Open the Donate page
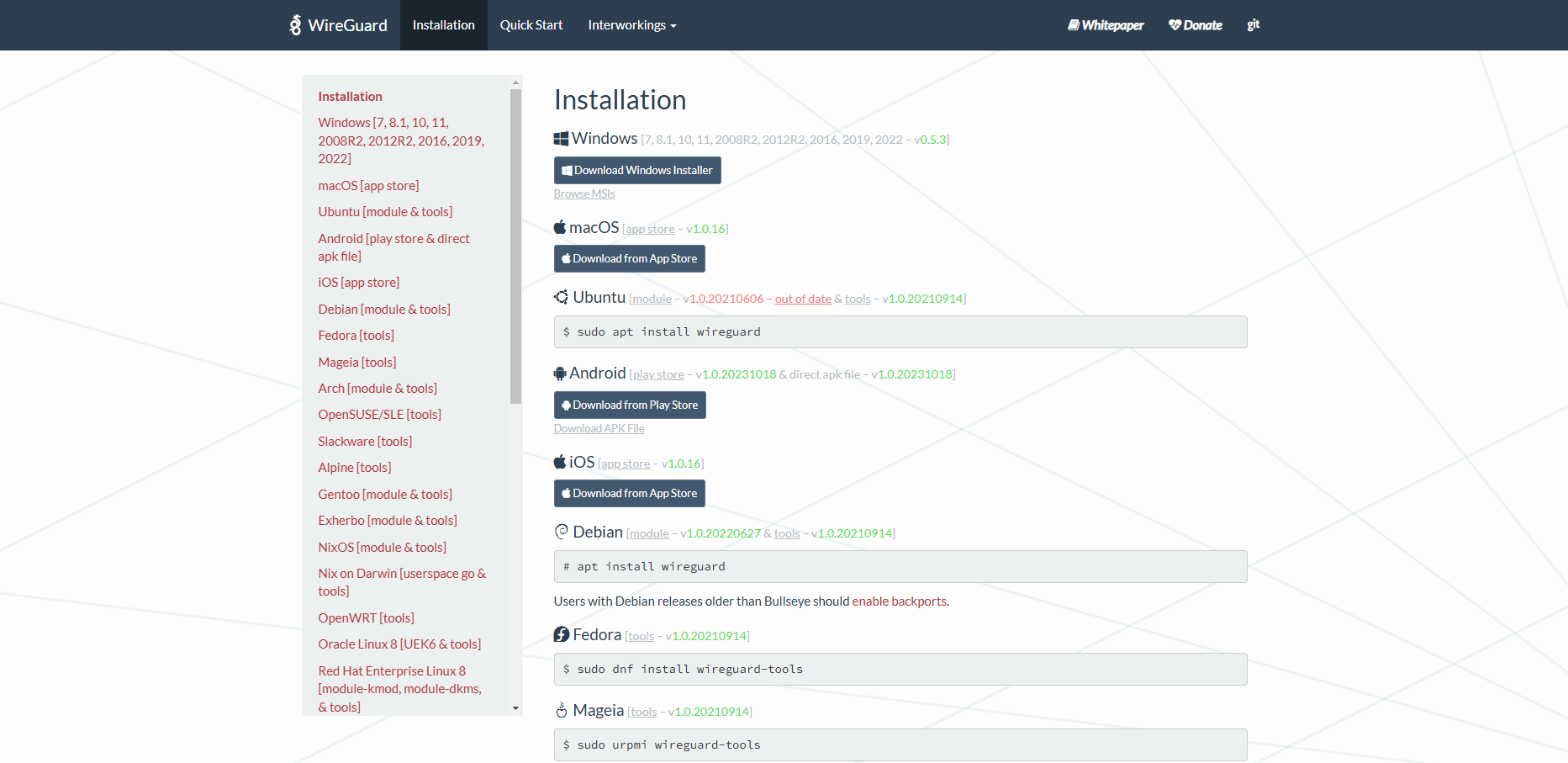The width and height of the screenshot is (1568, 763). tap(1196, 25)
